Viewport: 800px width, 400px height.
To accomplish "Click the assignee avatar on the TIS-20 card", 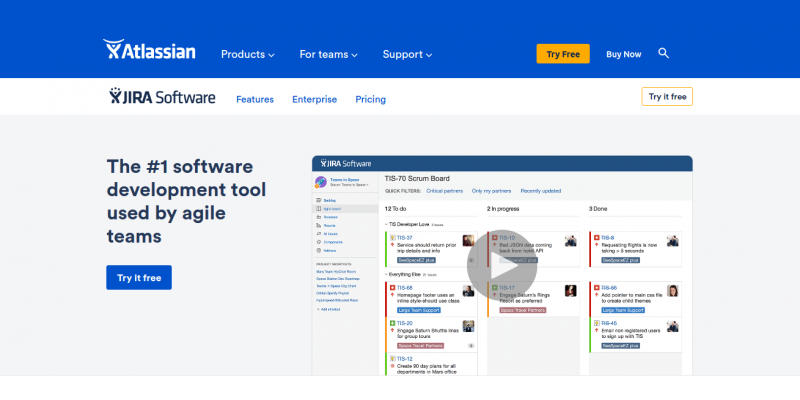I will click(x=468, y=326).
